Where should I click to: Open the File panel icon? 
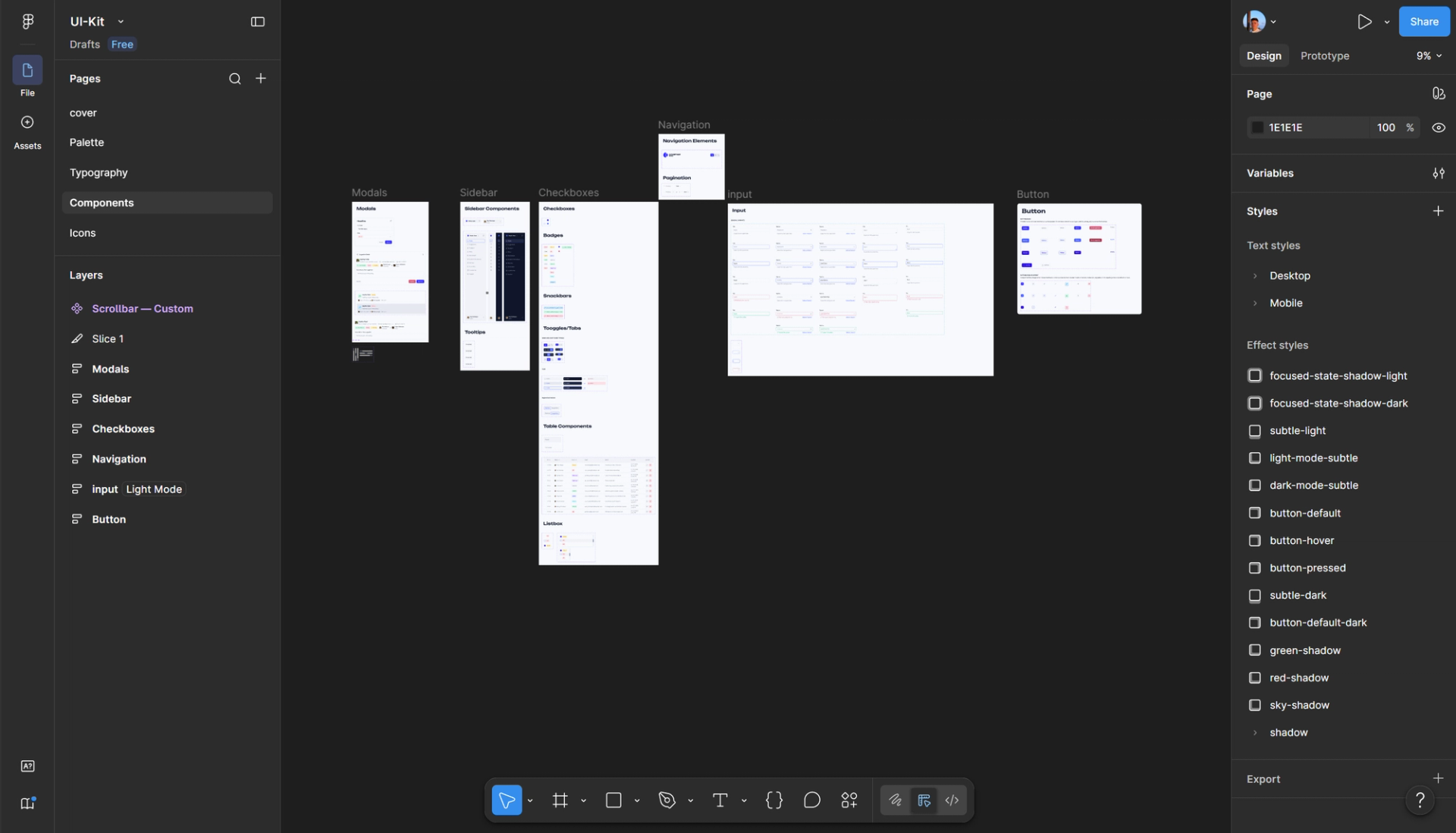pos(27,71)
